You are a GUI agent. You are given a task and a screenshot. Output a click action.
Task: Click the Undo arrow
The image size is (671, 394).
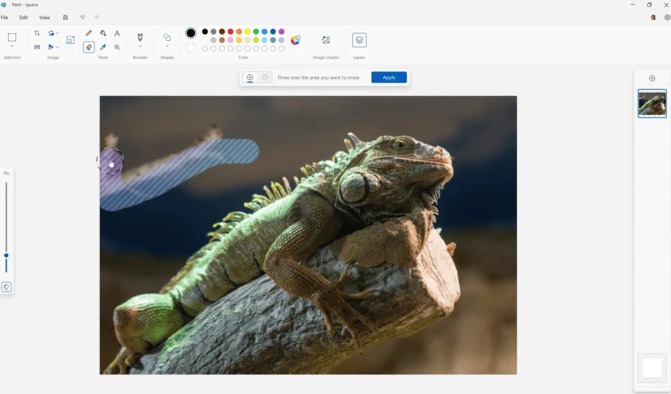coord(83,18)
